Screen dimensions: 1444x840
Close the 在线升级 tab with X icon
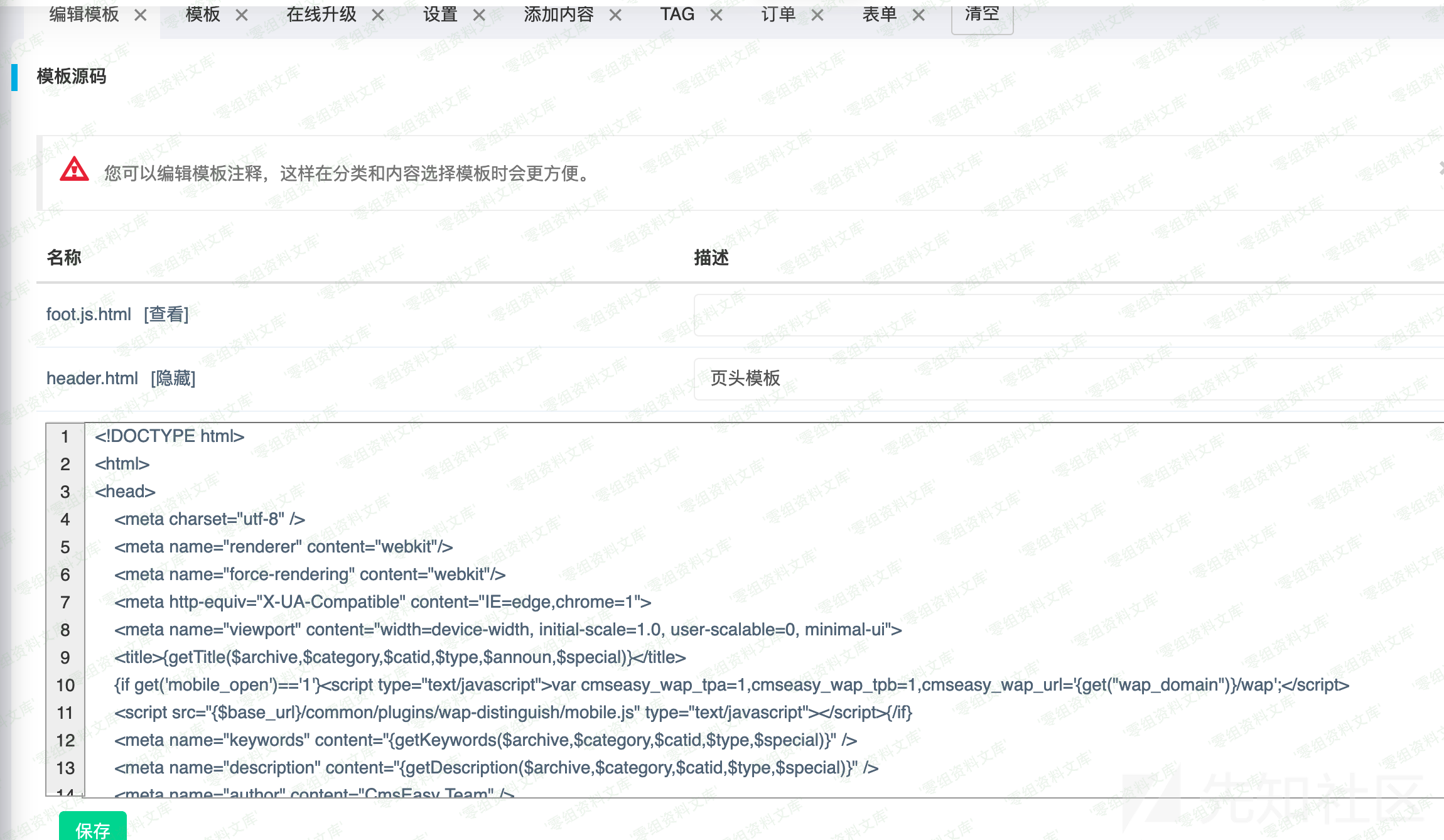378,15
